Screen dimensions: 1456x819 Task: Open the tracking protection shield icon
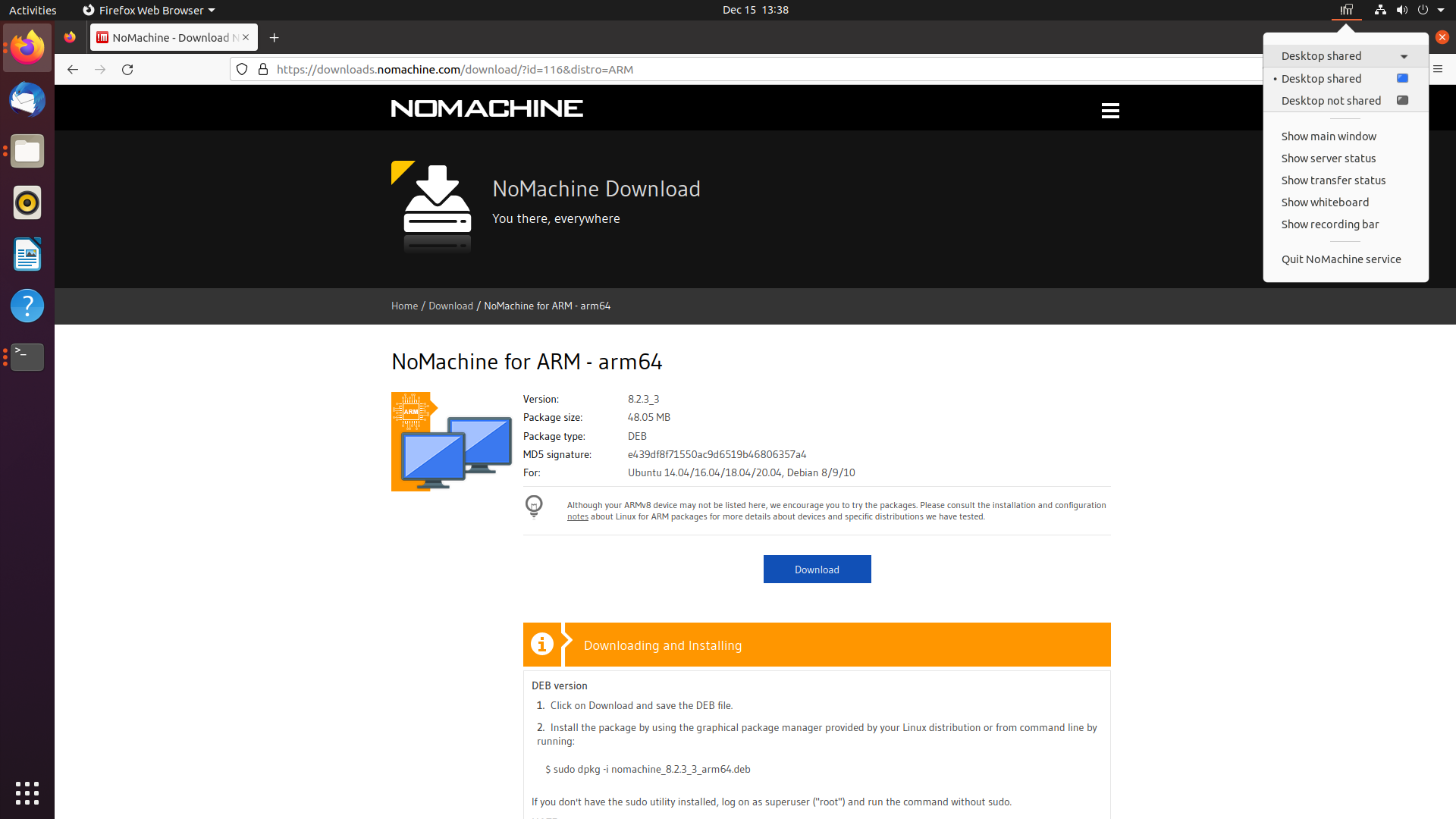[242, 69]
